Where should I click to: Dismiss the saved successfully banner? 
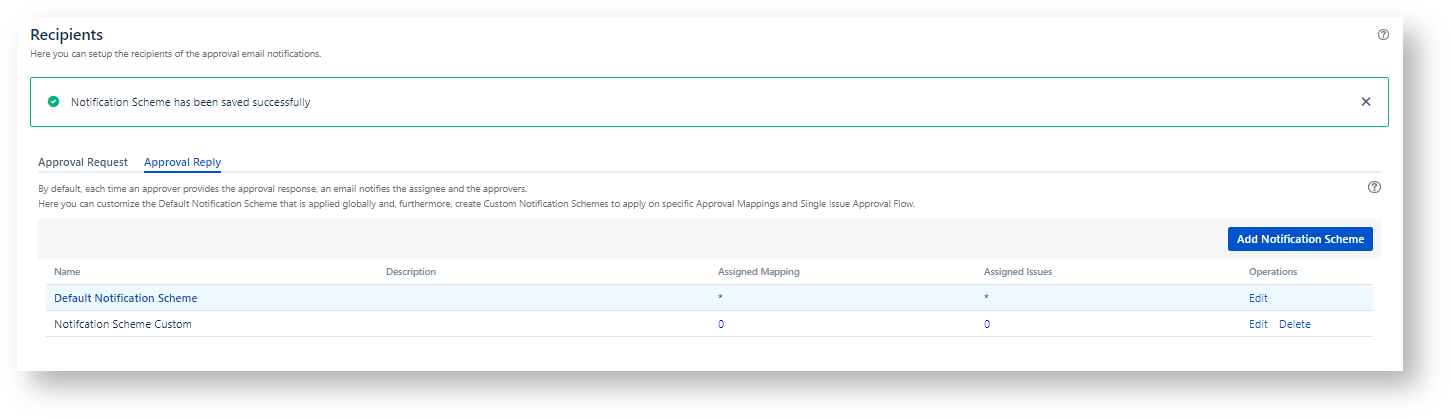pyautogui.click(x=1366, y=102)
